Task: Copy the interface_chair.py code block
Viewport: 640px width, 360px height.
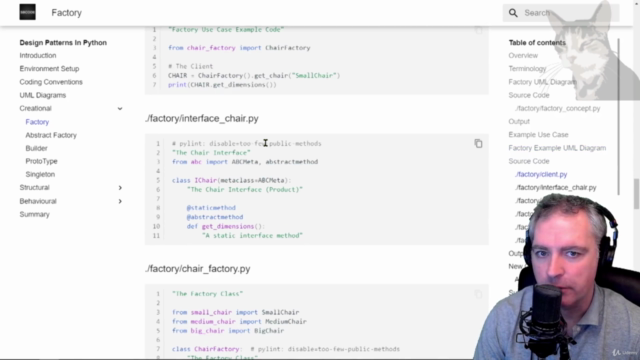Action: [x=478, y=144]
